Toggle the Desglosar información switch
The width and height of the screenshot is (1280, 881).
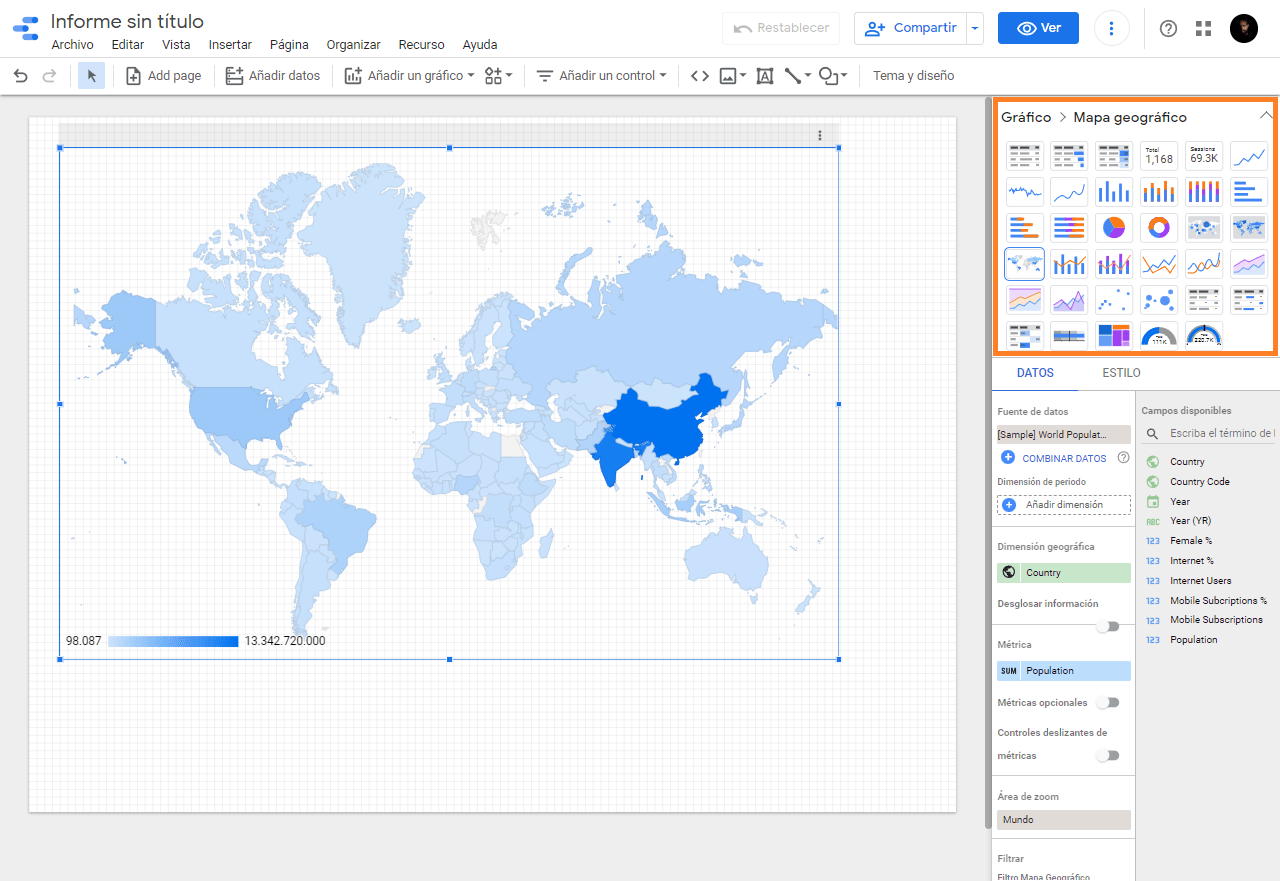[1108, 626]
